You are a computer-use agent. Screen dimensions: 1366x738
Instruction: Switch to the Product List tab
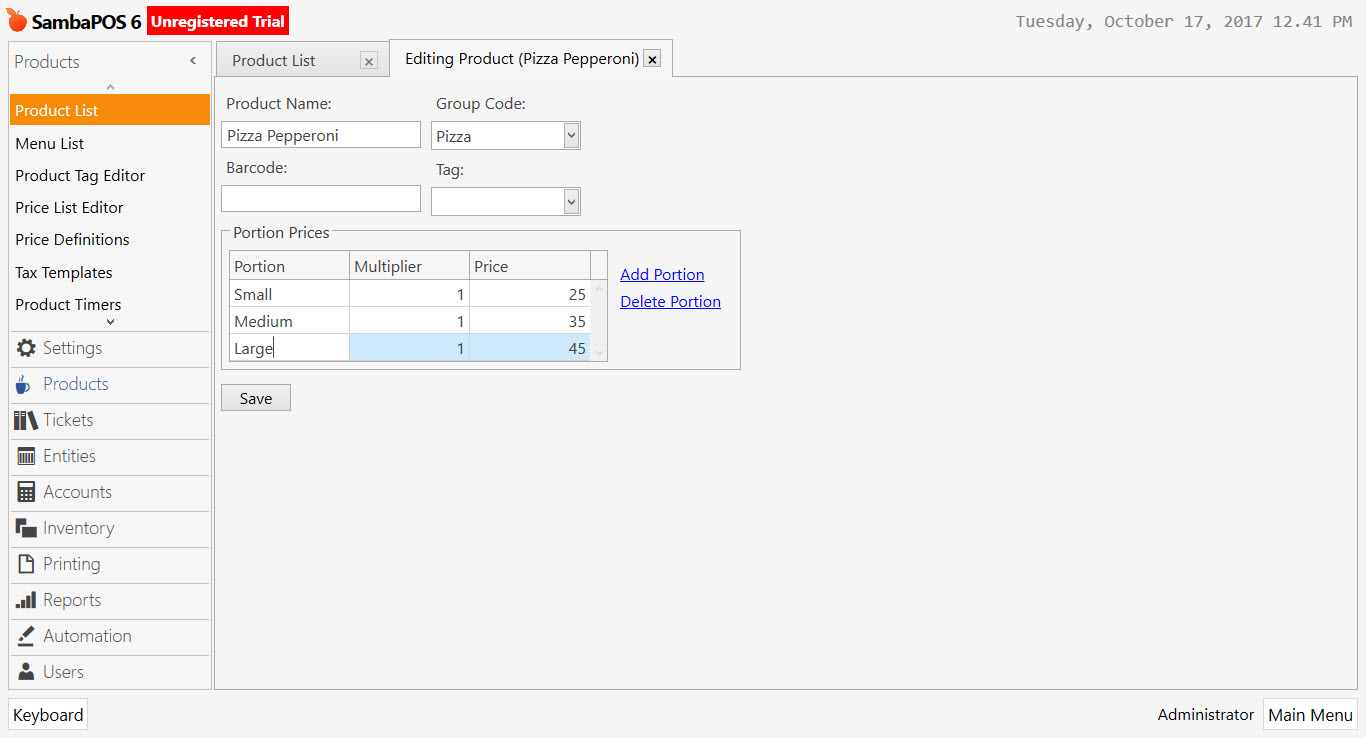[273, 60]
